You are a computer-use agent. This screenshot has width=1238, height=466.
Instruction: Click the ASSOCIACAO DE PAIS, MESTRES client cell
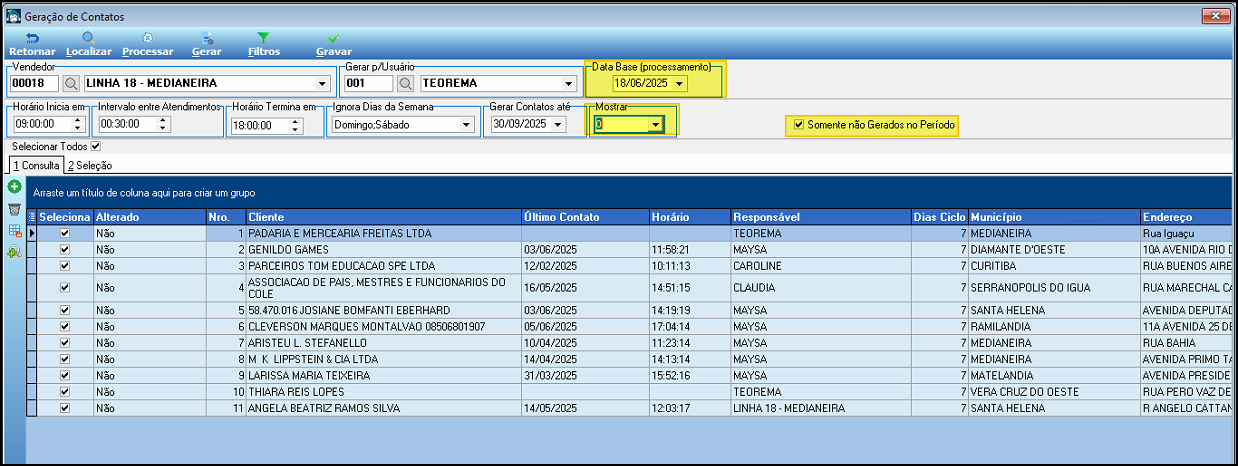(x=383, y=288)
